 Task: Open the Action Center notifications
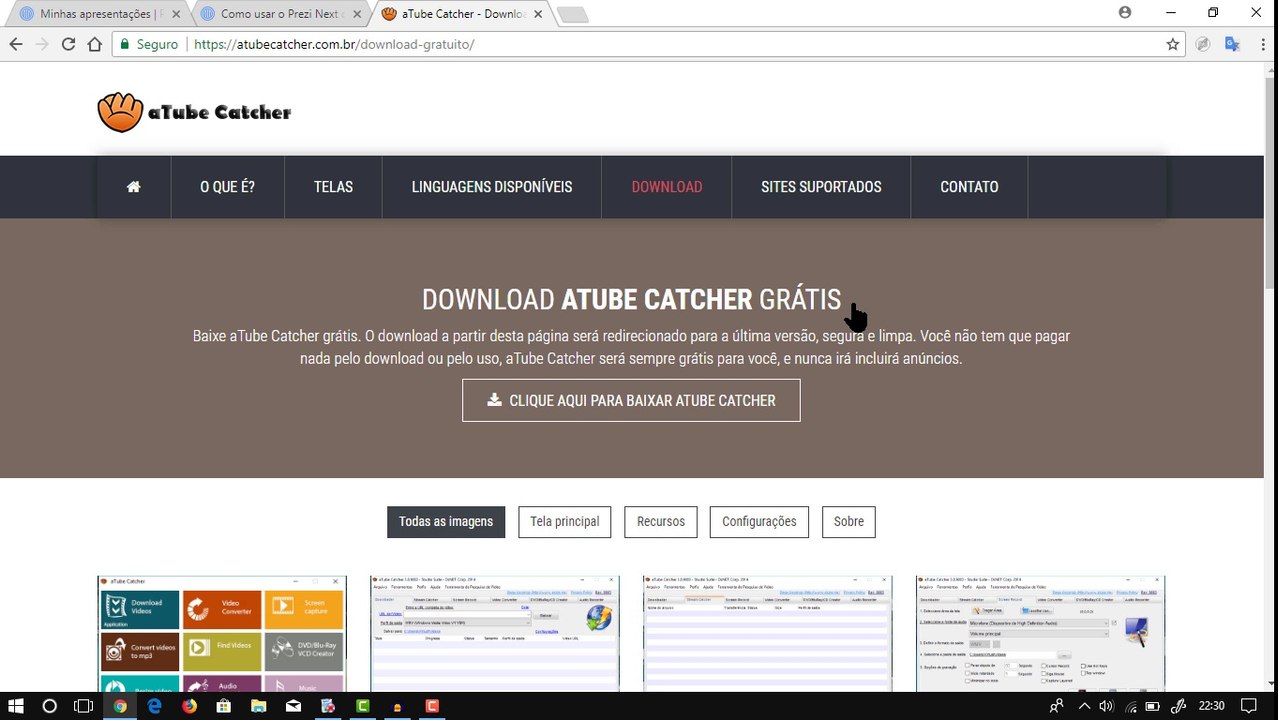click(1248, 706)
